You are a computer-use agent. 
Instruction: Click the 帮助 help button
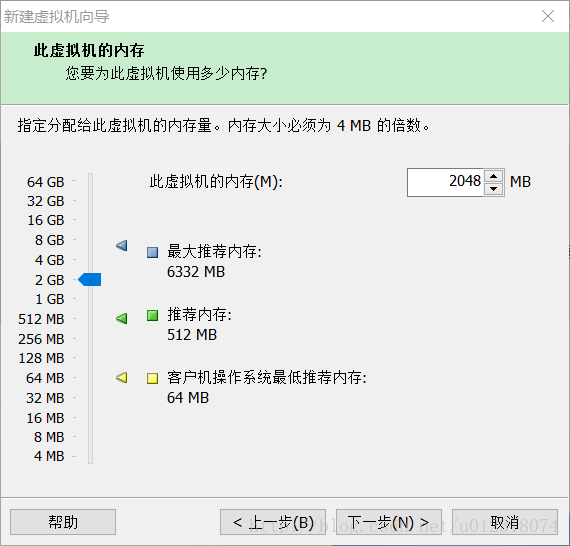(63, 522)
